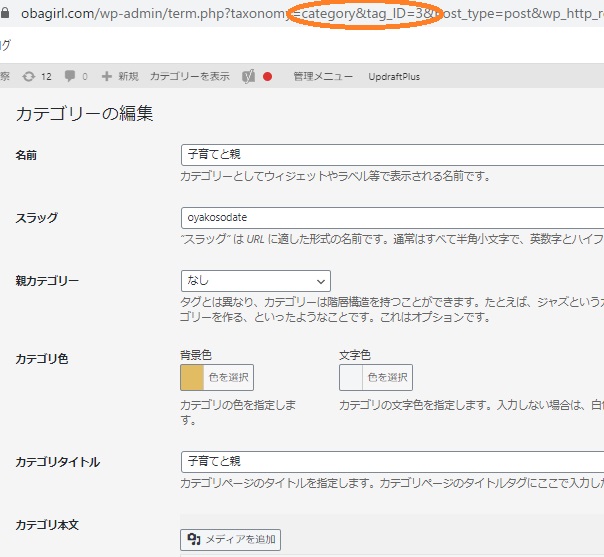The width and height of the screenshot is (604, 557).
Task: Click the lock icon in address bar
Action: [x=5, y=13]
